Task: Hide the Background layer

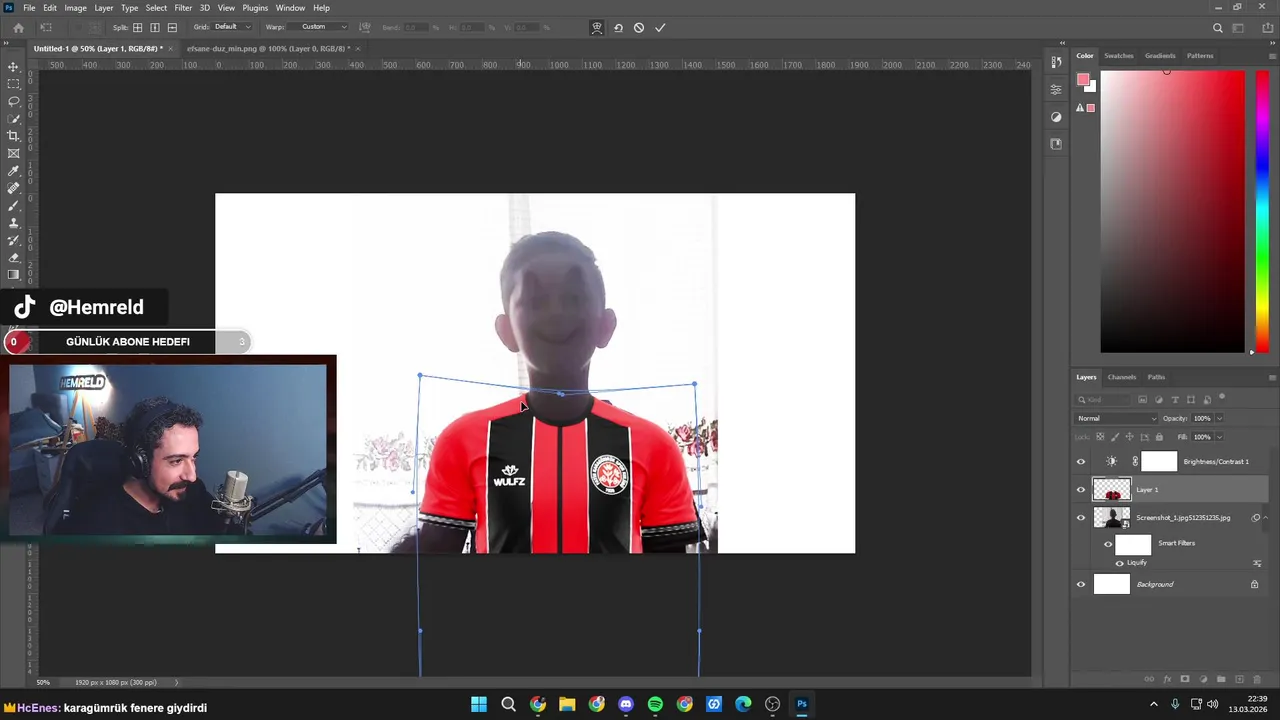Action: pos(1080,585)
